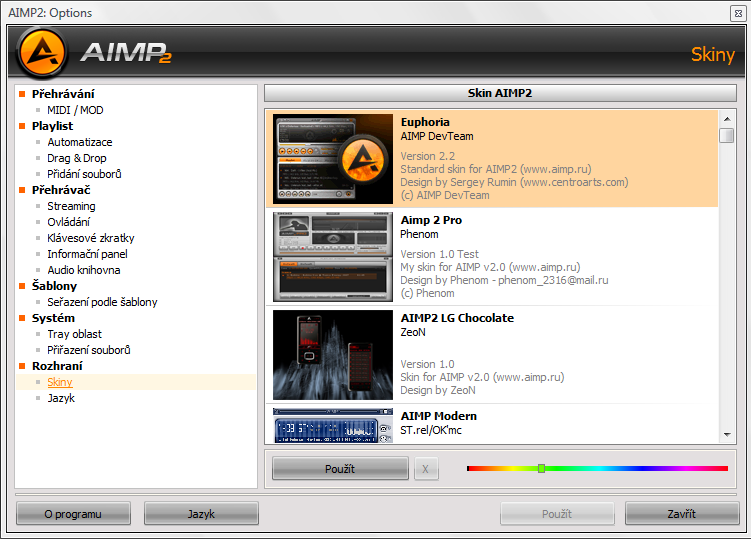The height and width of the screenshot is (539, 751).
Task: Click the AIMP Modern skin title
Action: point(438,416)
